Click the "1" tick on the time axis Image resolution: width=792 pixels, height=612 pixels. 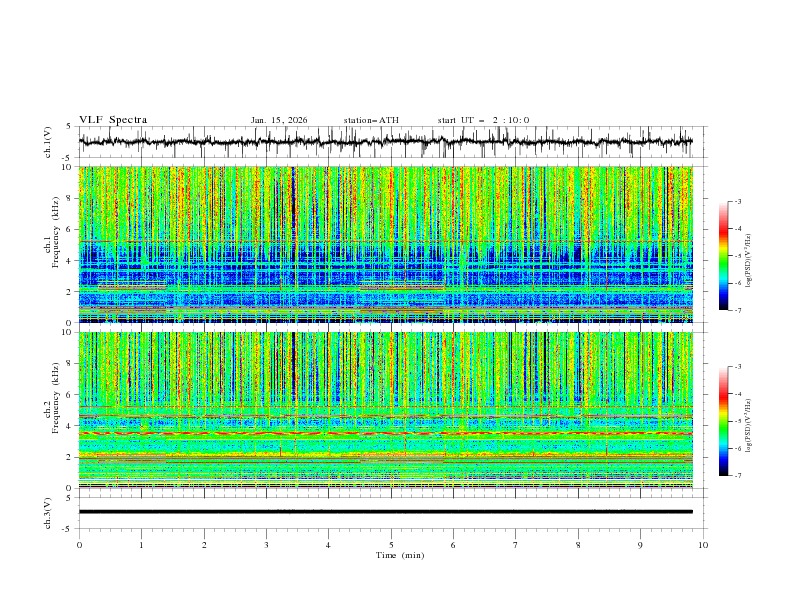141,545
